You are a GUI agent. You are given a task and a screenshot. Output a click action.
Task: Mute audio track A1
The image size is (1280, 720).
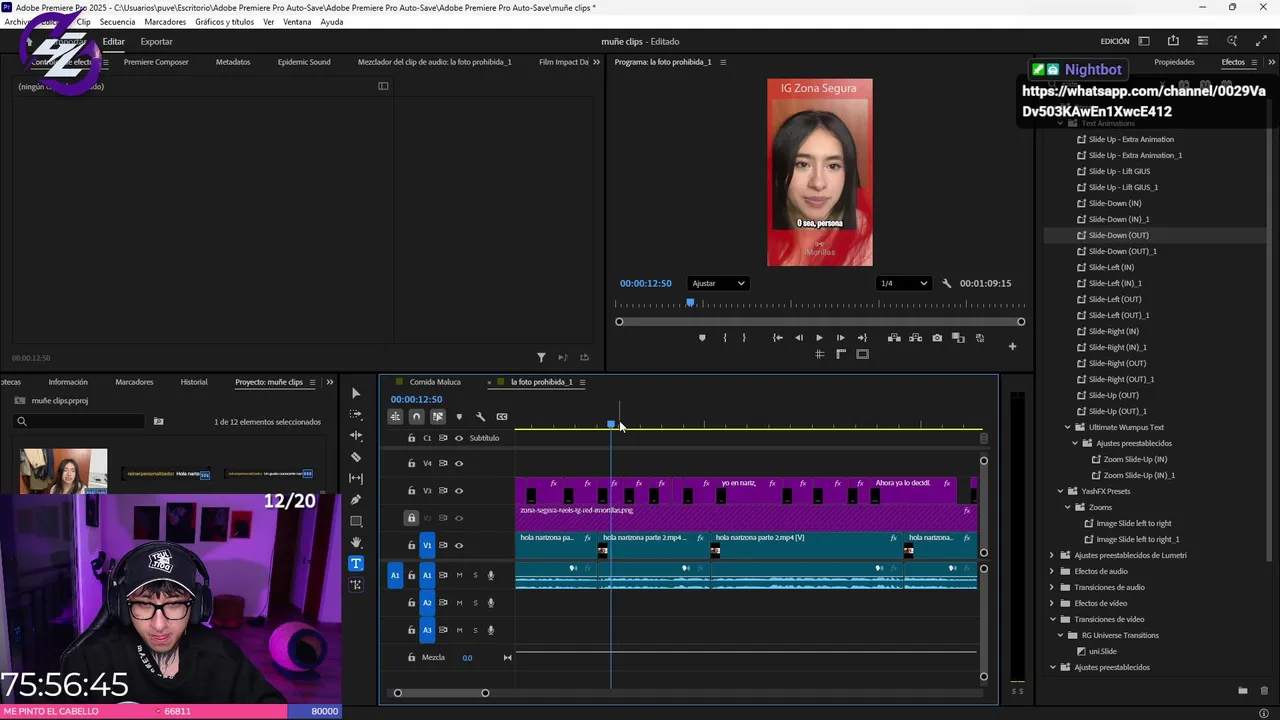click(459, 576)
